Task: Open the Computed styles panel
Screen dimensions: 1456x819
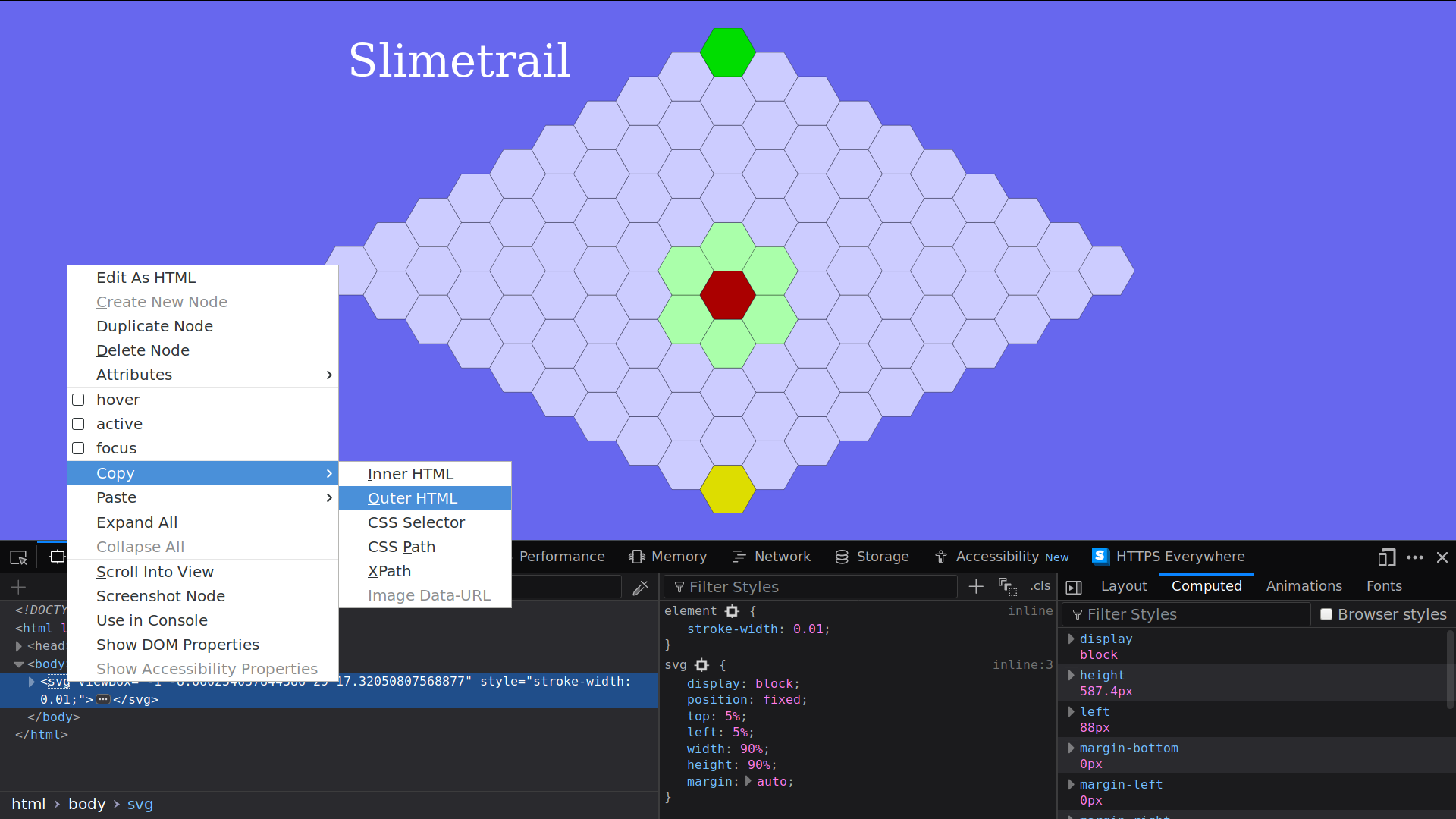Action: [x=1207, y=586]
